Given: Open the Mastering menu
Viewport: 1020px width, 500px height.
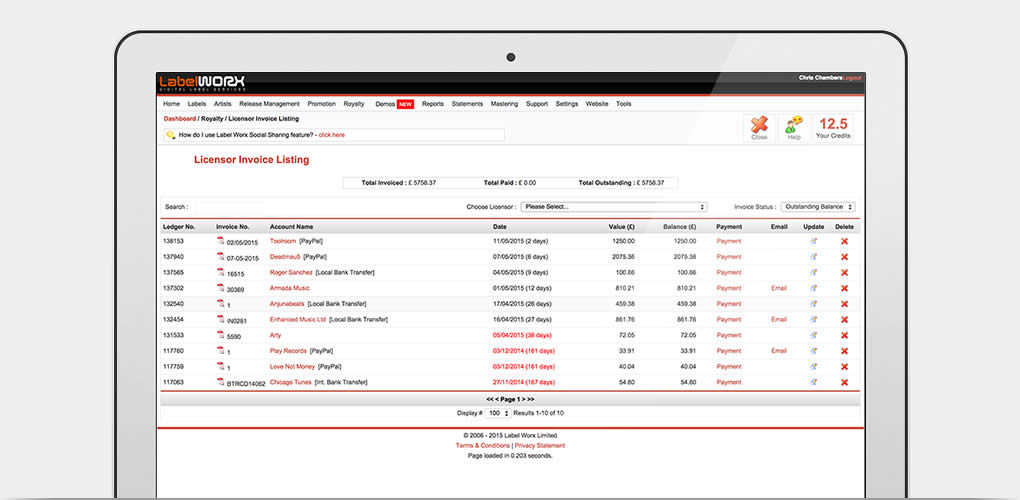Looking at the screenshot, I should point(504,104).
